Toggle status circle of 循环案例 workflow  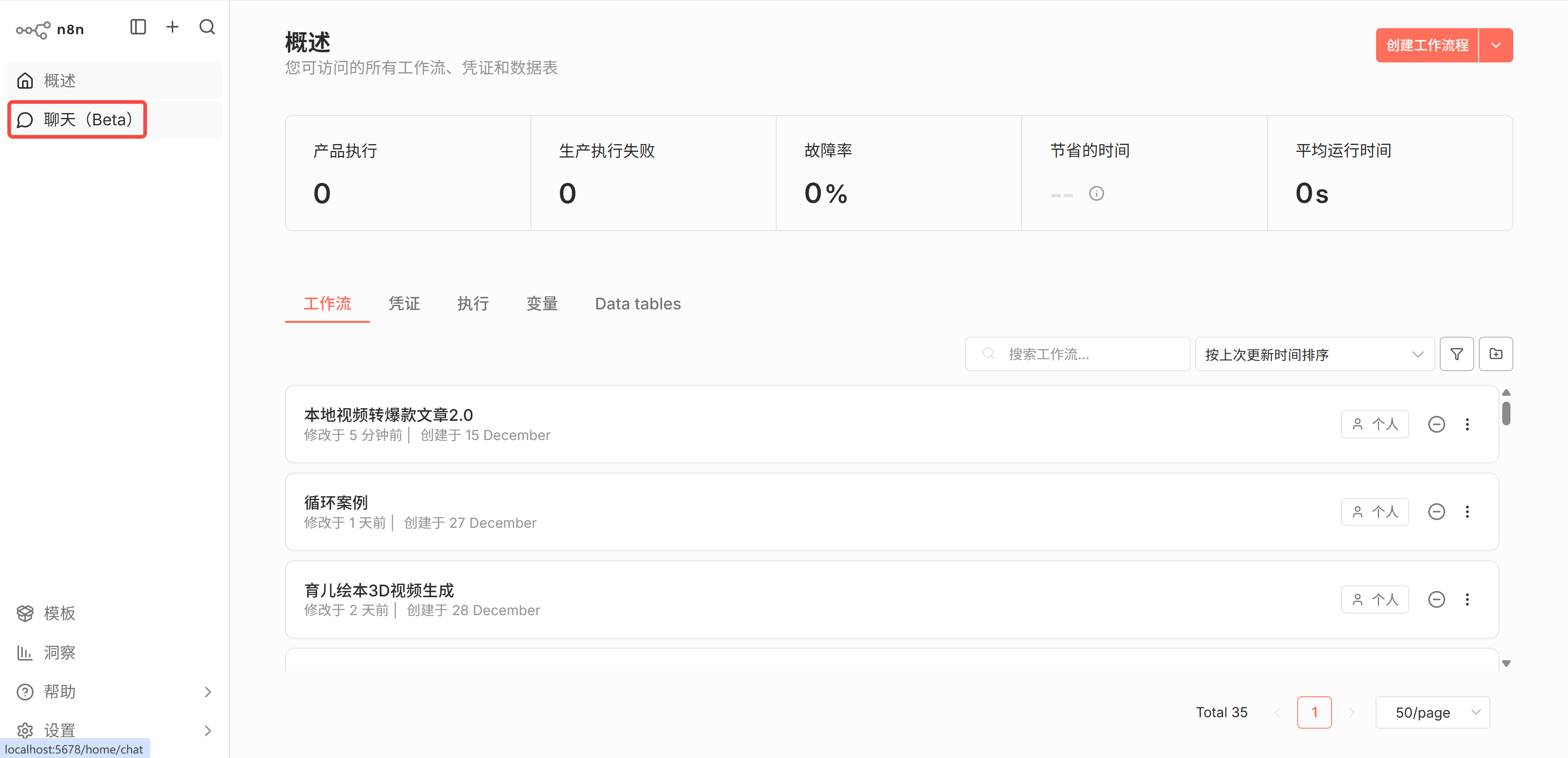point(1436,511)
